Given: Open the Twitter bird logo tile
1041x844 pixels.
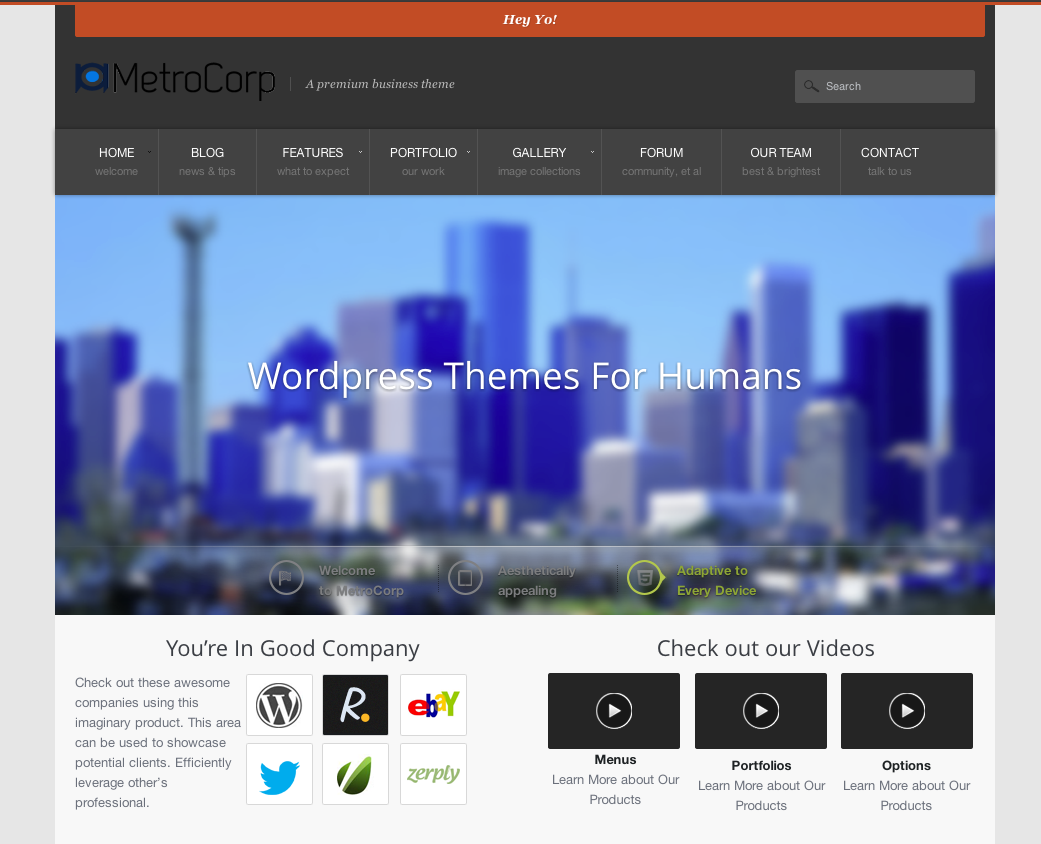Looking at the screenshot, I should point(279,774).
